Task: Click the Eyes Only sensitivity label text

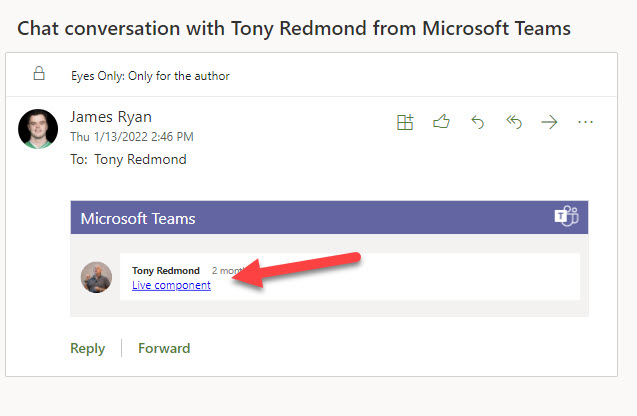Action: (150, 76)
